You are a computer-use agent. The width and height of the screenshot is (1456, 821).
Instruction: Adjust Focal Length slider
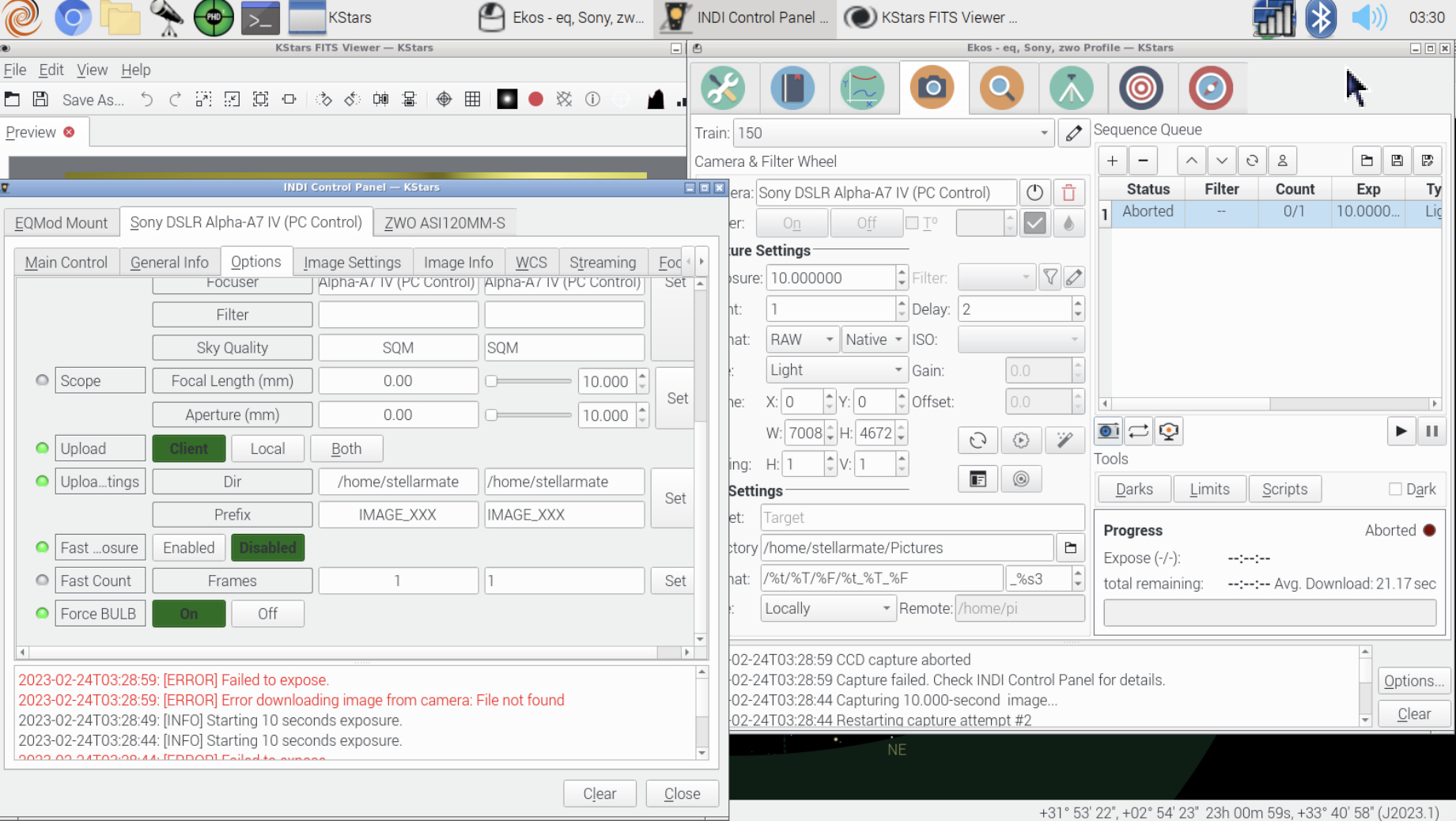(x=528, y=381)
